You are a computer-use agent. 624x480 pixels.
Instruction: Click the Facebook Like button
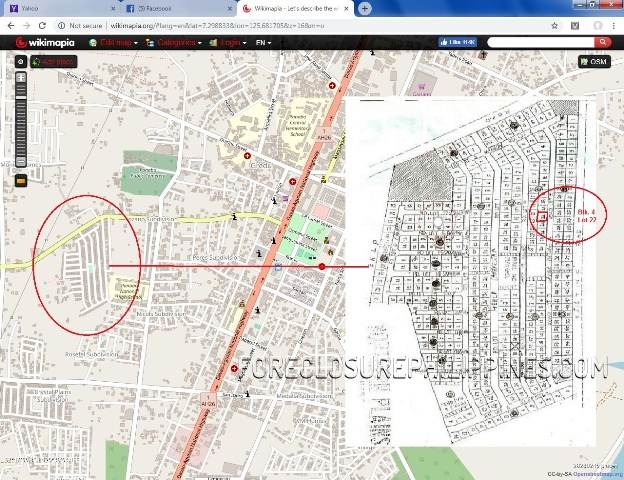pos(457,43)
